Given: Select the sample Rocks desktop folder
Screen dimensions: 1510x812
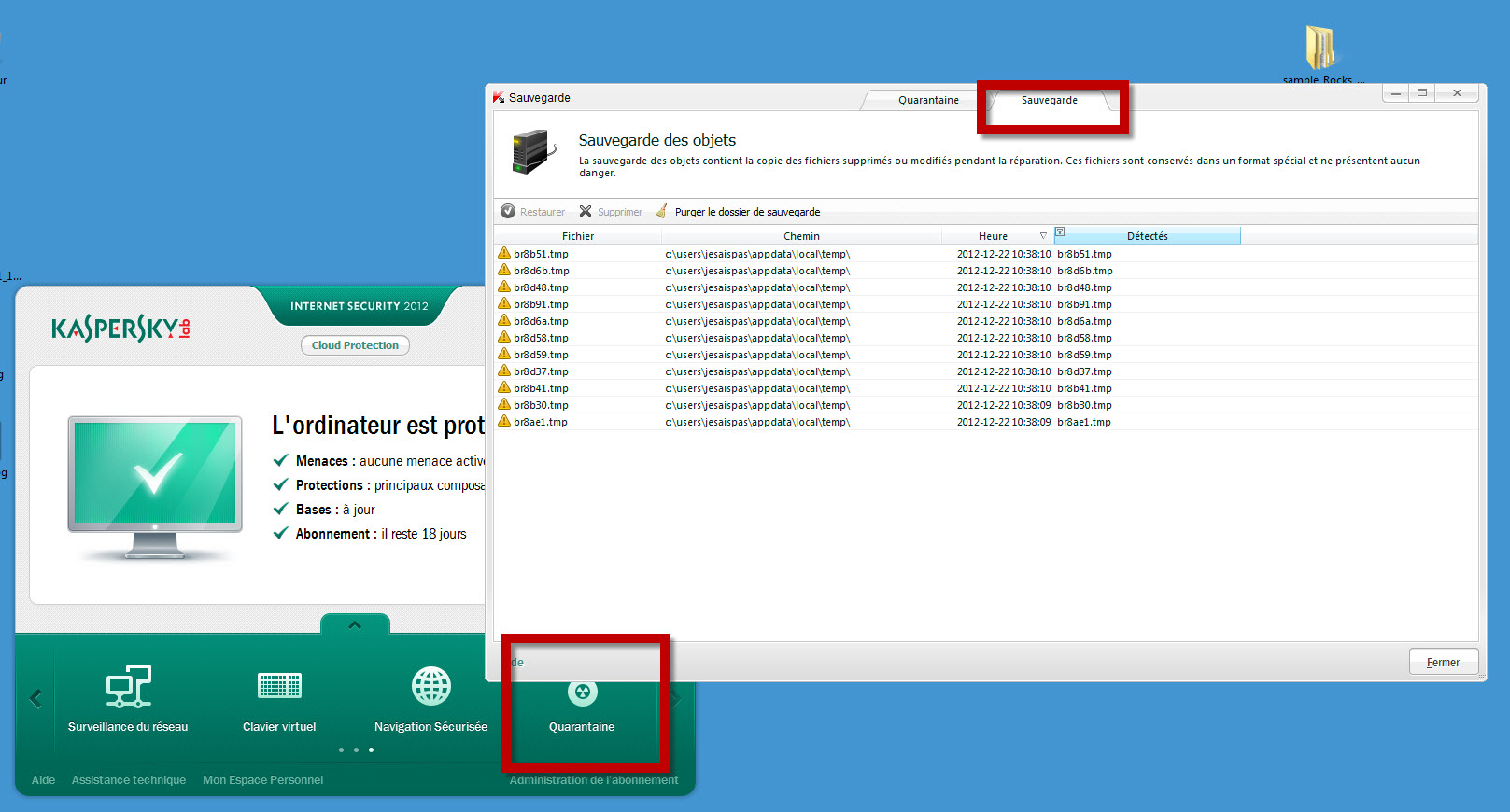Looking at the screenshot, I should click(x=1321, y=54).
